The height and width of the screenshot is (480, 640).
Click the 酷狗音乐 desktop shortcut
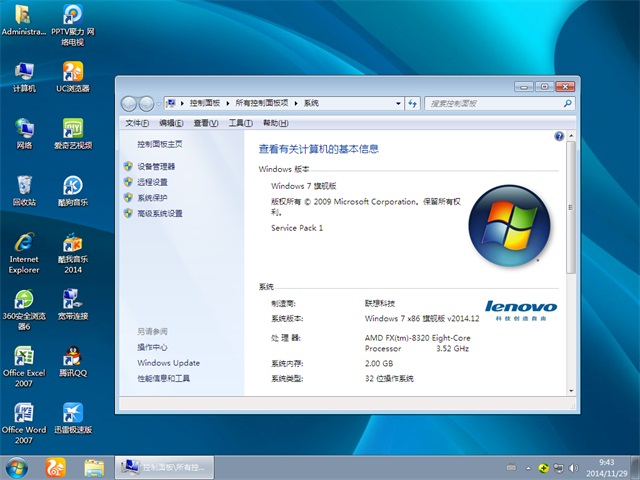pos(72,190)
